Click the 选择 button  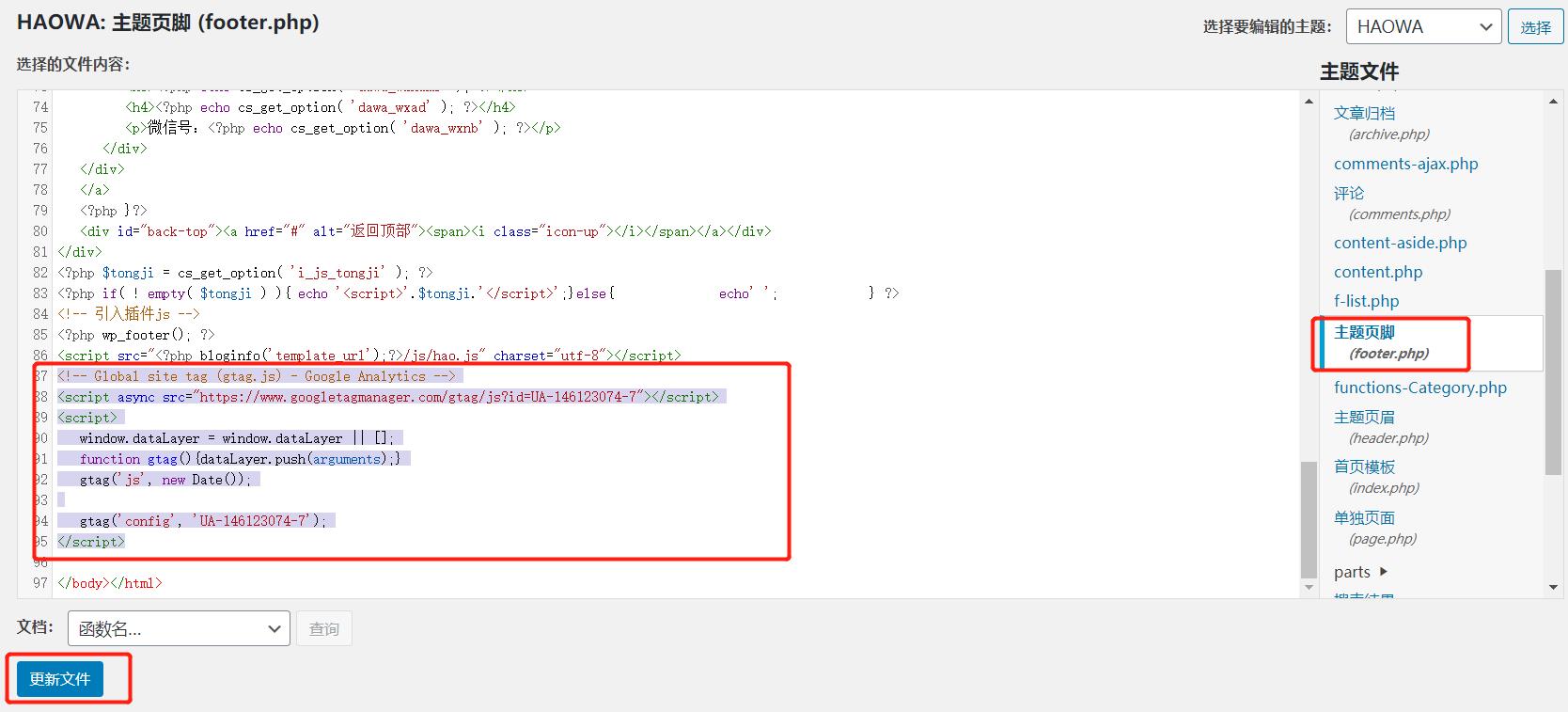click(1535, 26)
